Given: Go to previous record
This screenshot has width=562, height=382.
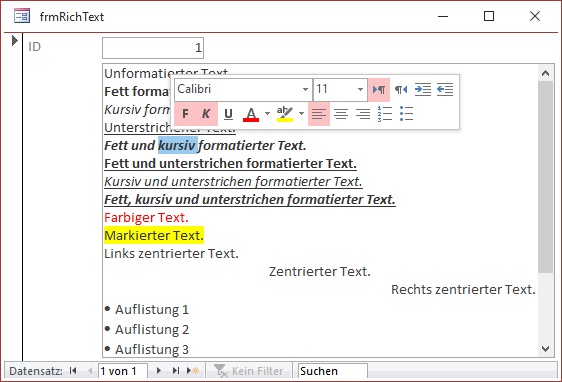Looking at the screenshot, I should point(90,371).
